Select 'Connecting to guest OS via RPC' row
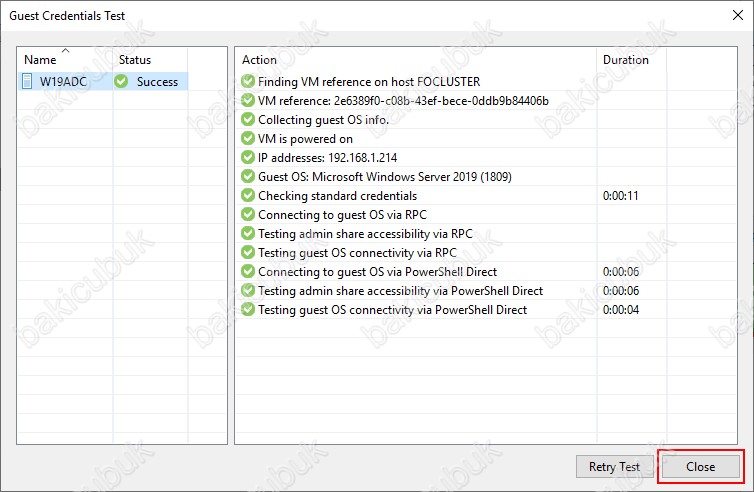 pyautogui.click(x=342, y=214)
